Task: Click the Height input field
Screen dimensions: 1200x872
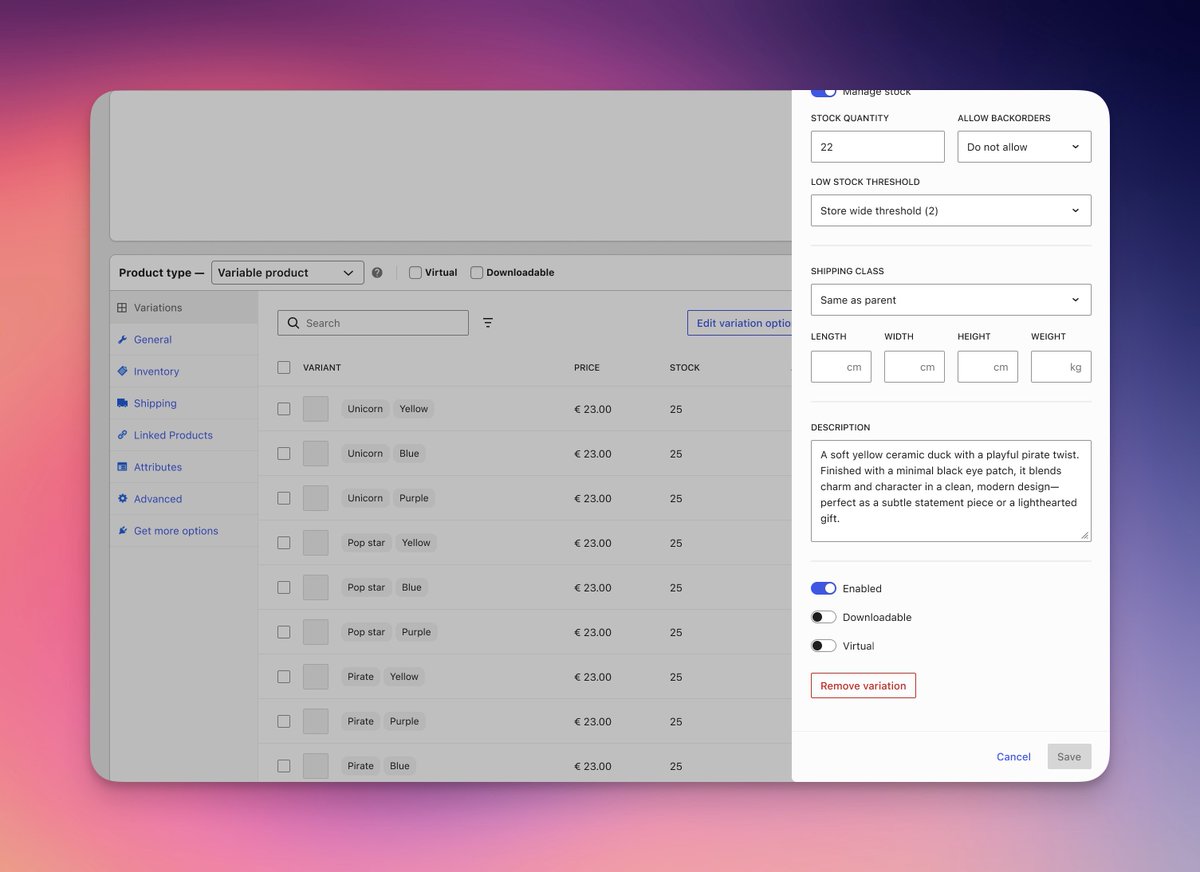Action: pos(987,367)
